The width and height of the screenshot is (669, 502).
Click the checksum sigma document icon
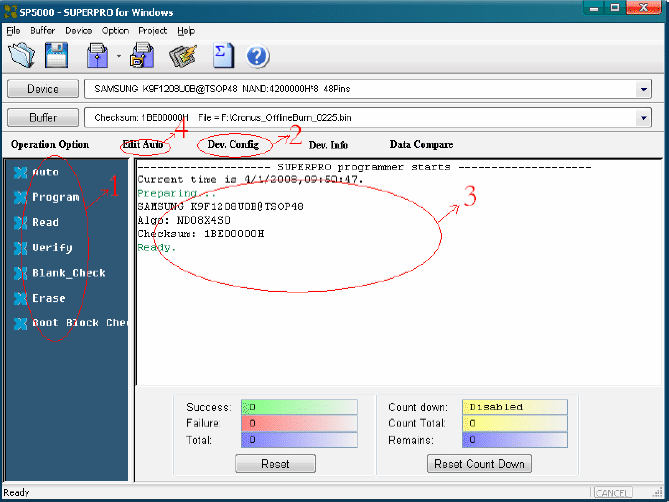(x=224, y=56)
